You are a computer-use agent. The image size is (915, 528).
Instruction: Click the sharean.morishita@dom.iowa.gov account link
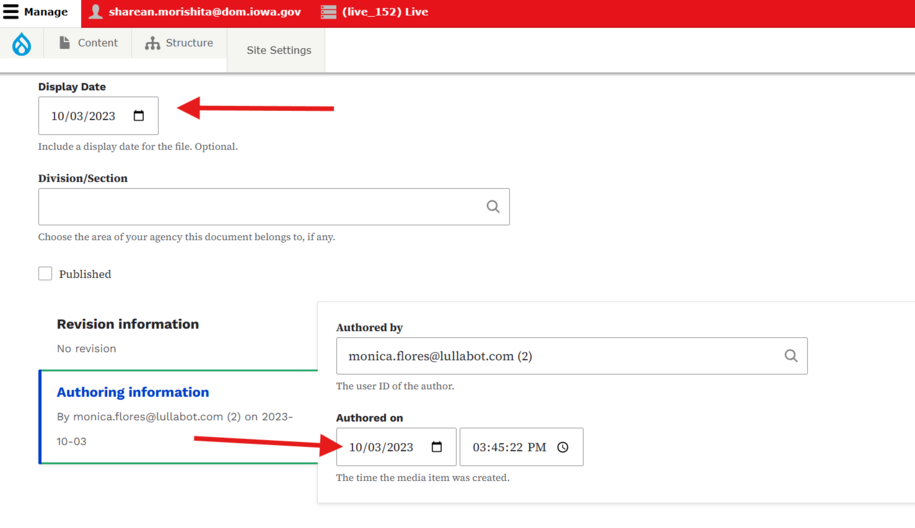[x=204, y=12]
